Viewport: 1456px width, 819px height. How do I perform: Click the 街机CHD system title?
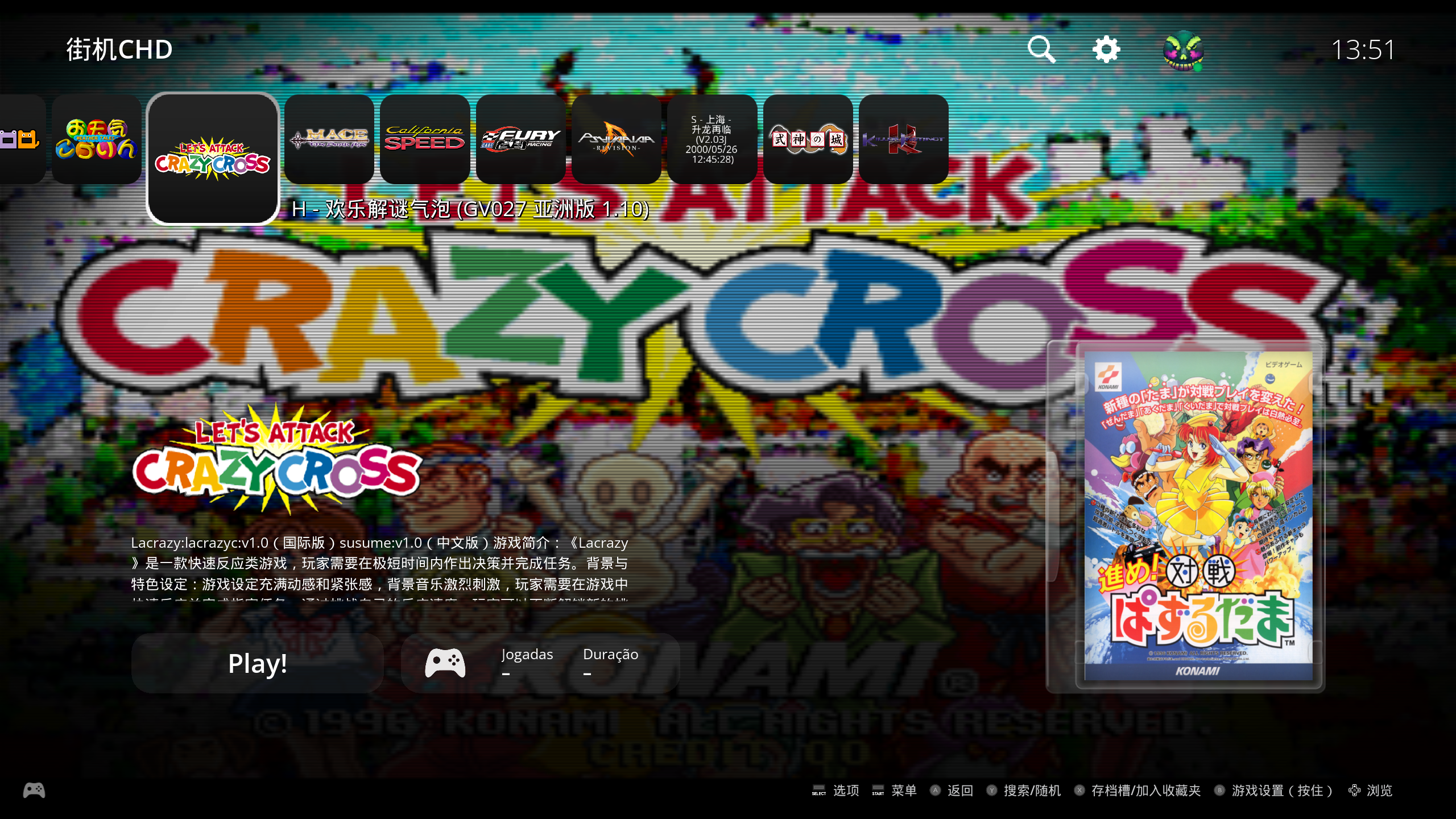coord(119,49)
